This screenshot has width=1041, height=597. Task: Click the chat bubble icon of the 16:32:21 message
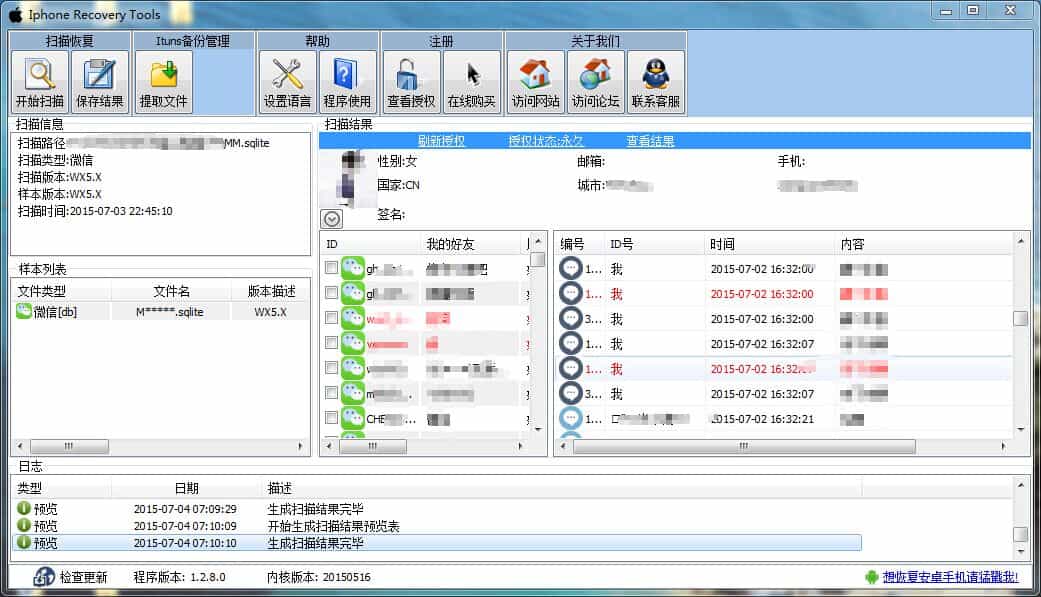pyautogui.click(x=570, y=418)
